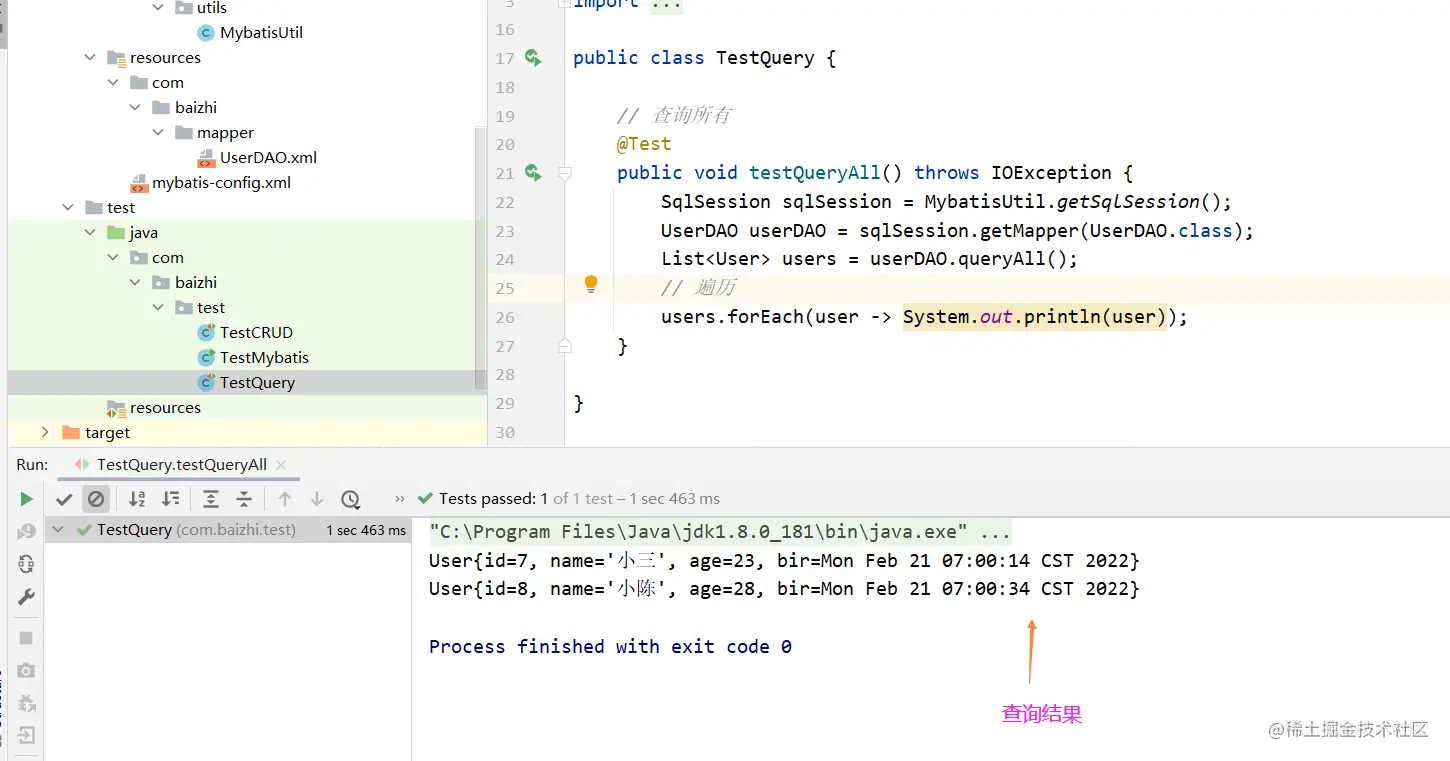Run TestQuery class from gutter icon
This screenshot has height=761, width=1450.
[x=533, y=58]
